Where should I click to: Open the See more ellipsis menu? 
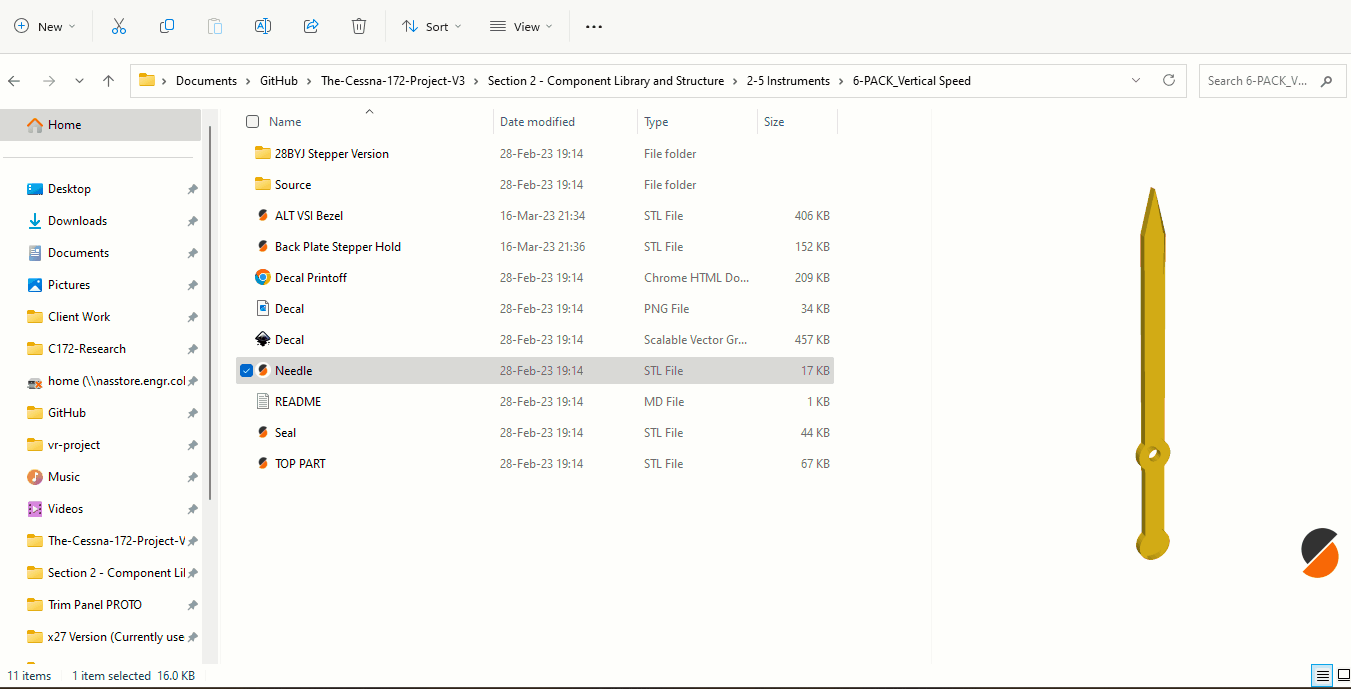pyautogui.click(x=594, y=27)
